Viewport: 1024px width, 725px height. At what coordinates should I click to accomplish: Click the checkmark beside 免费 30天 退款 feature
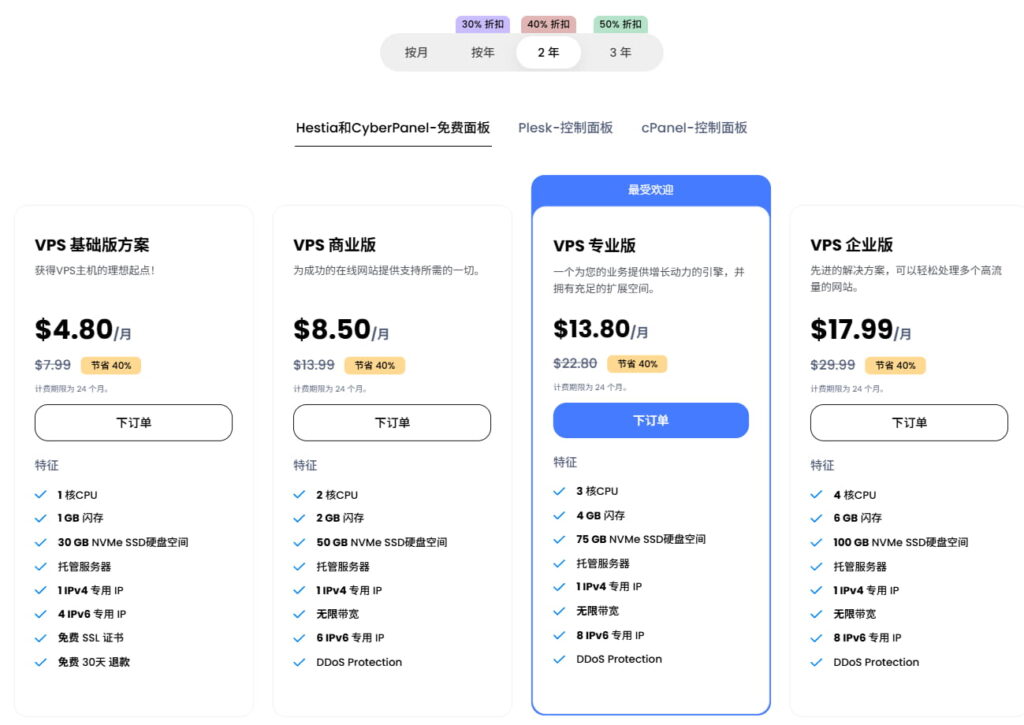41,662
